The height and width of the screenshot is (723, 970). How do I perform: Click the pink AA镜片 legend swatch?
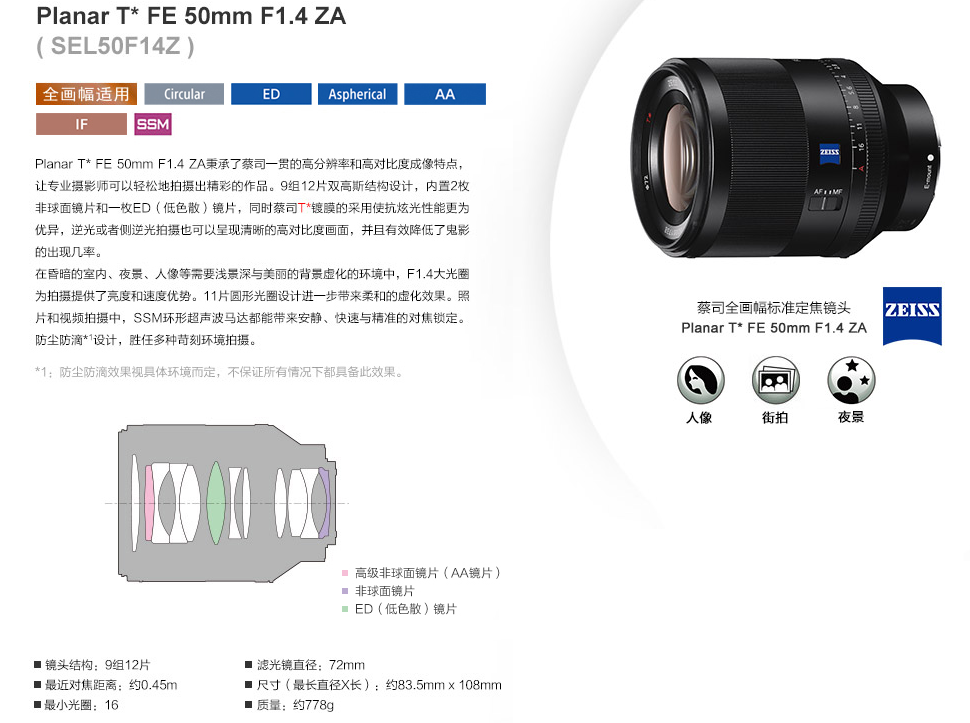(345, 573)
